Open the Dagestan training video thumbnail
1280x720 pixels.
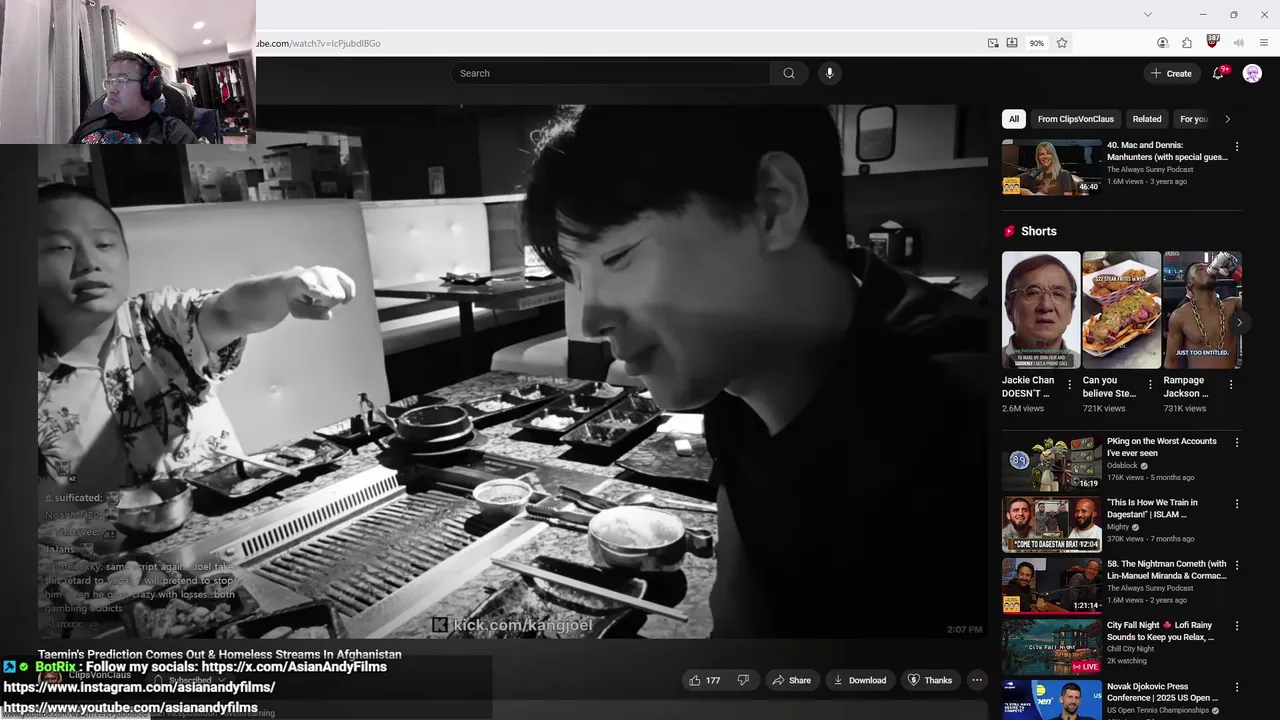1052,524
